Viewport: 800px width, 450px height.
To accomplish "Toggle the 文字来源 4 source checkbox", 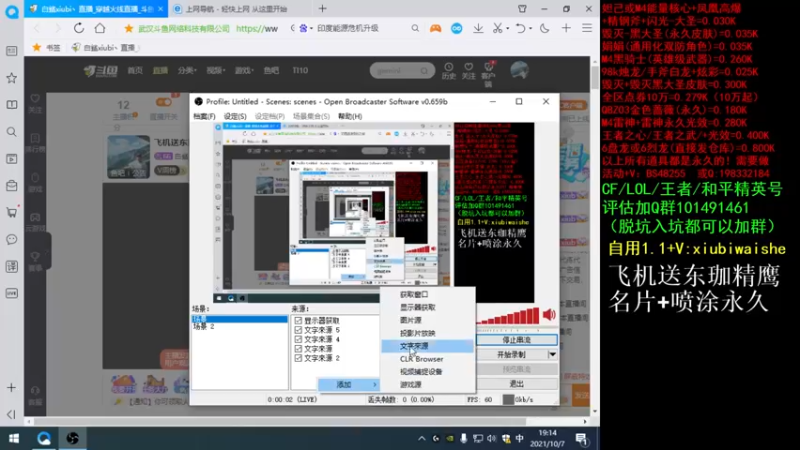I will pyautogui.click(x=298, y=339).
